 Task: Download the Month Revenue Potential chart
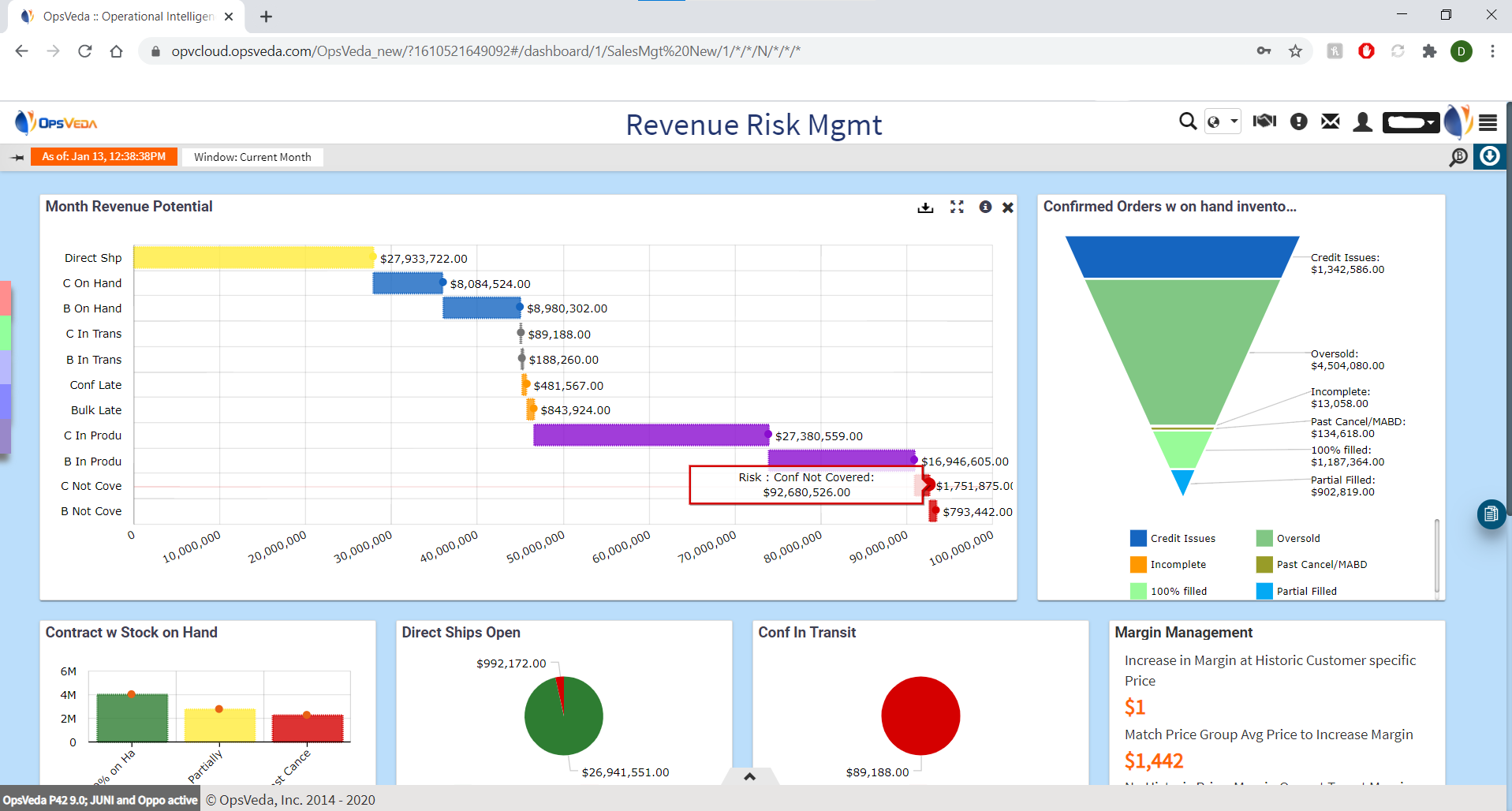[925, 207]
